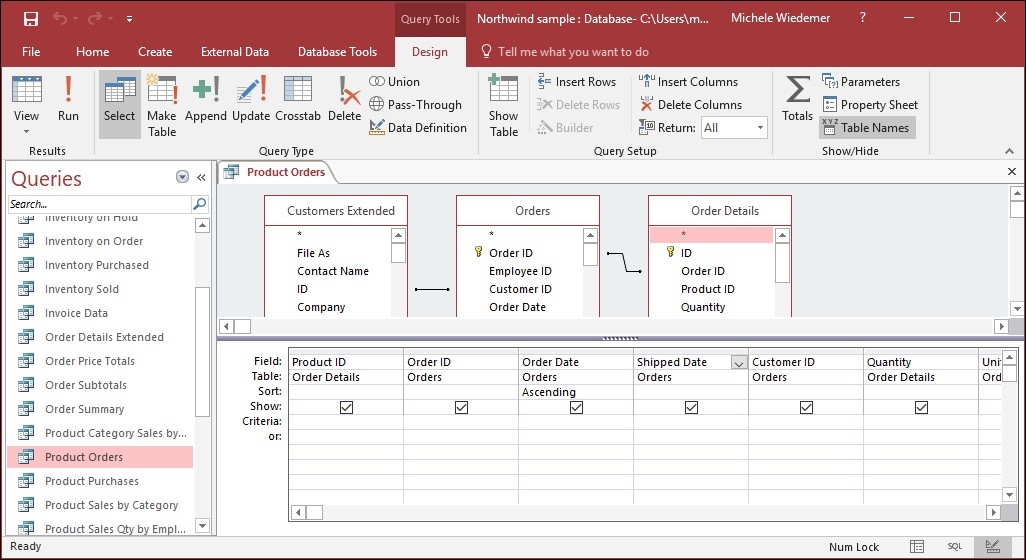Open the Redo dropdown arrow in title bar
The image size is (1026, 560).
(x=109, y=19)
